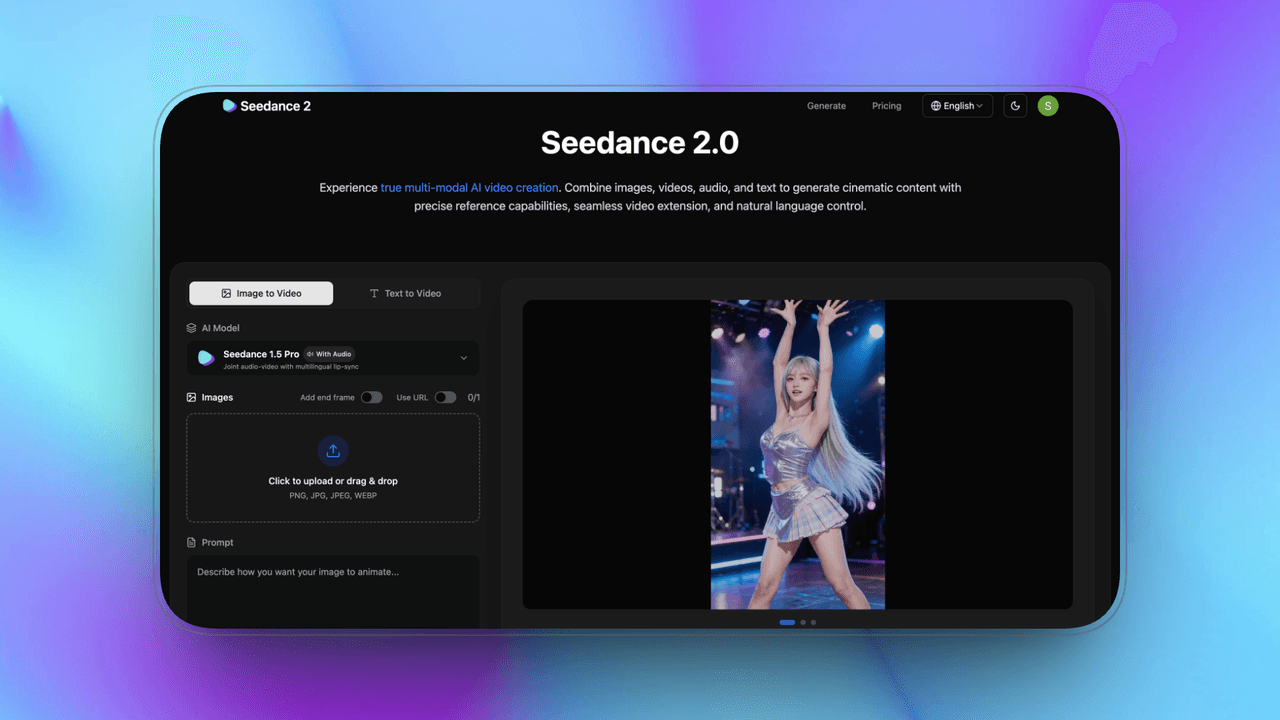Click the Seedance 2 logo icon

229,105
